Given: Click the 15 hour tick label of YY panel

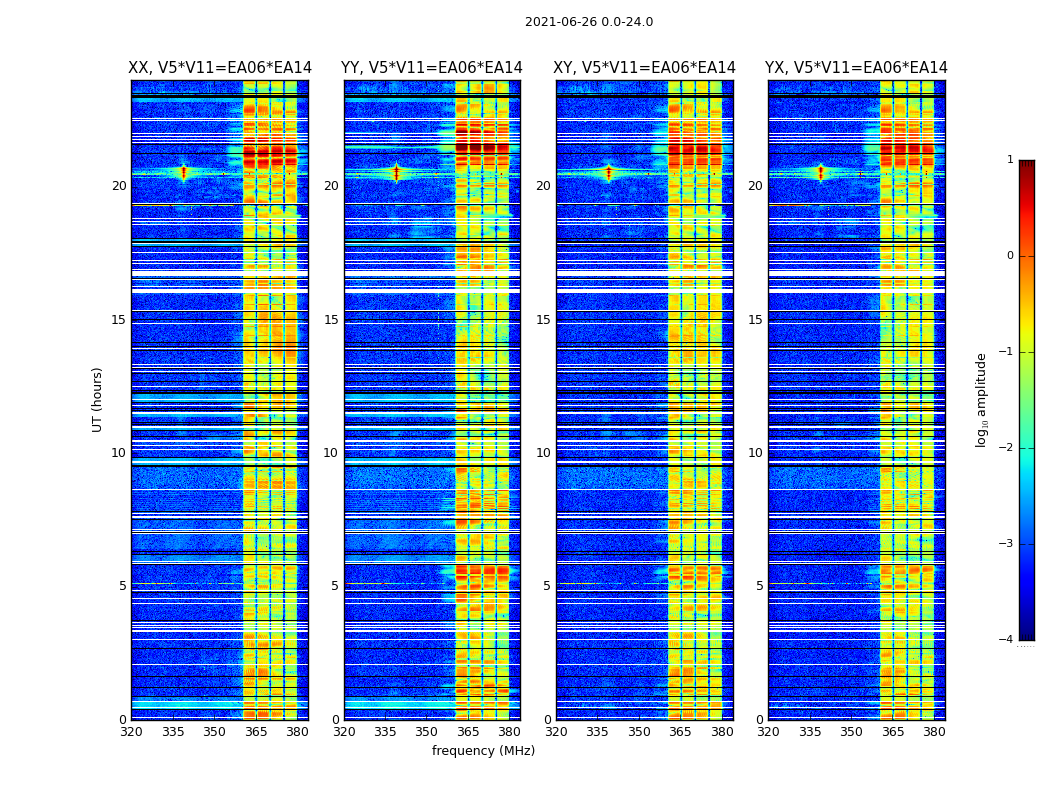Looking at the screenshot, I should point(330,320).
